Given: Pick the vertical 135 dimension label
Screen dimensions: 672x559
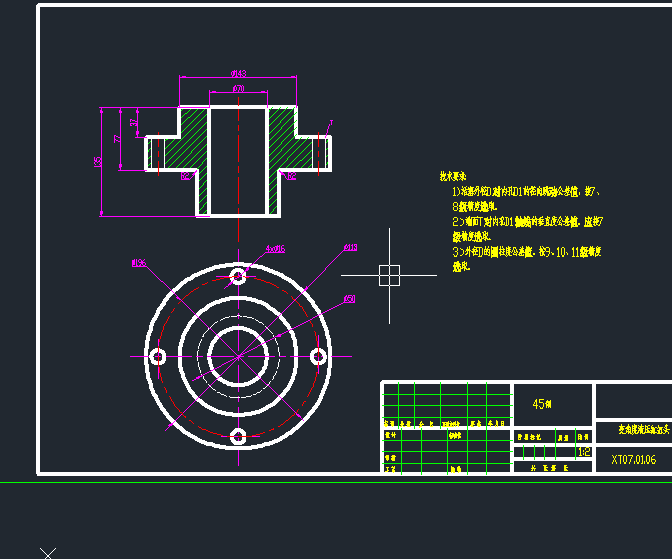Looking at the screenshot, I should tap(98, 162).
